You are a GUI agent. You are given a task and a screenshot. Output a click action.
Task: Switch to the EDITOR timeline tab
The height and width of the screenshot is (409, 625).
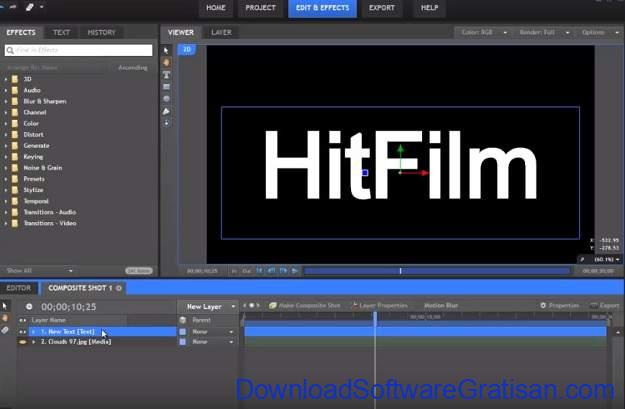click(x=19, y=288)
